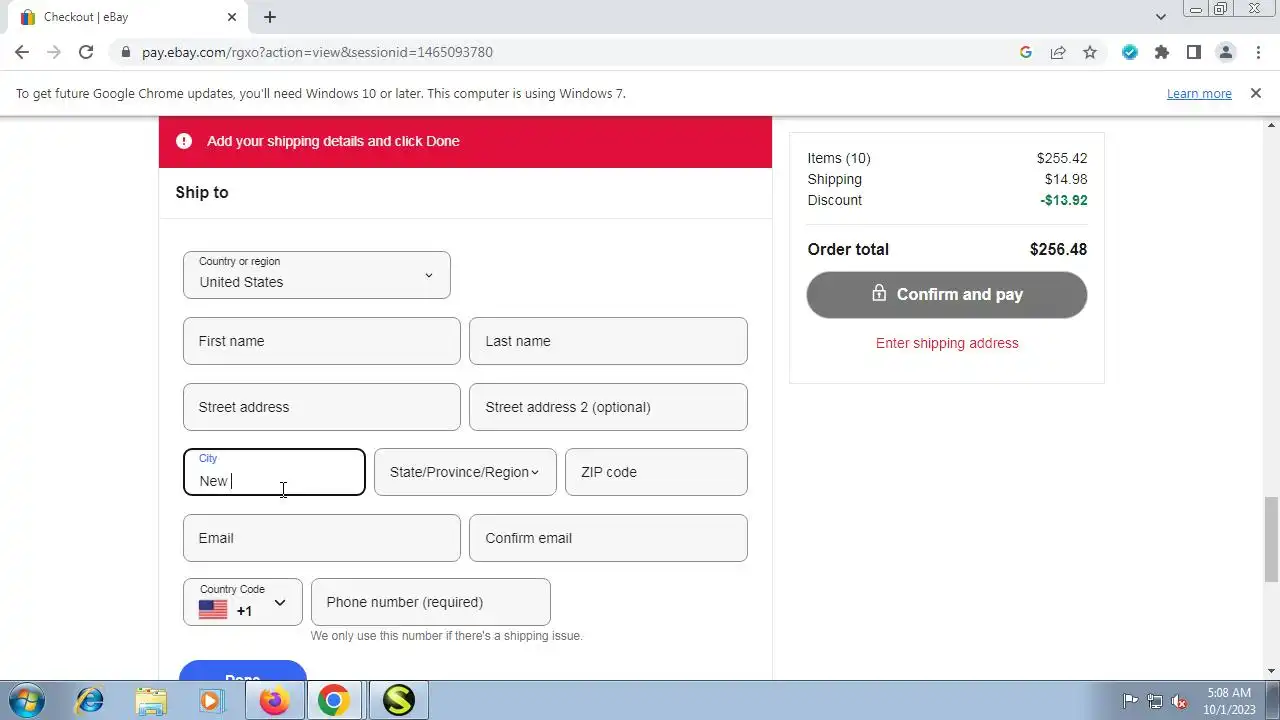Reload the eBay checkout page
Screen dimensions: 1280x720
pyautogui.click(x=86, y=52)
